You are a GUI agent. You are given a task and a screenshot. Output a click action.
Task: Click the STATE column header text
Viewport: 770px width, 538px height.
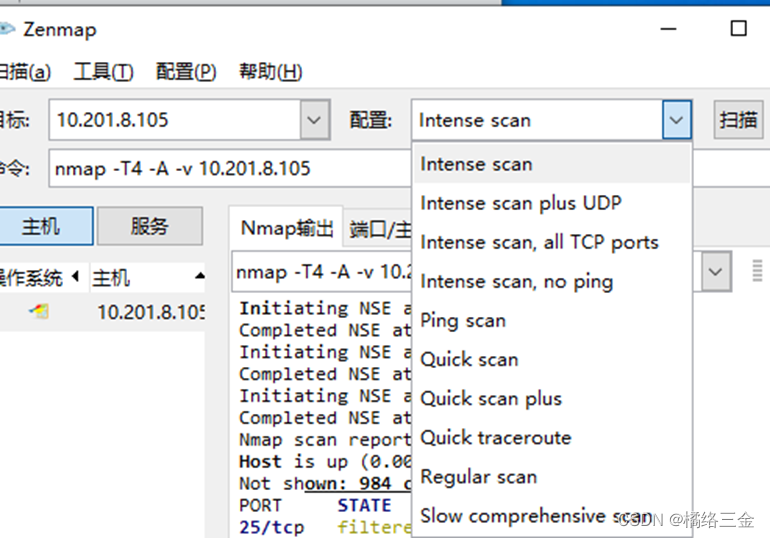364,506
